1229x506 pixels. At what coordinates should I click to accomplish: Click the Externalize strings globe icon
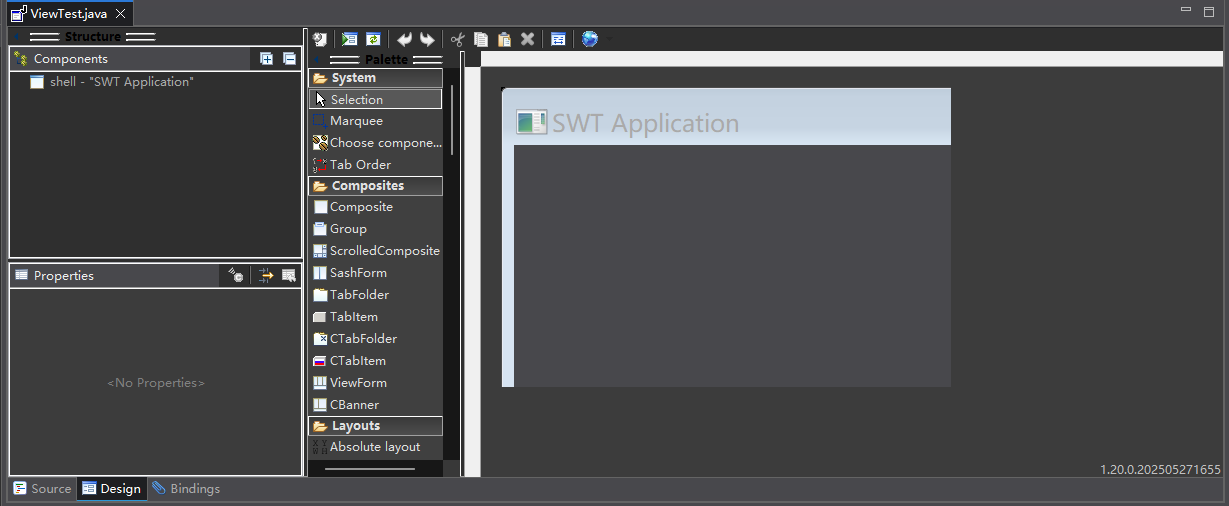590,39
